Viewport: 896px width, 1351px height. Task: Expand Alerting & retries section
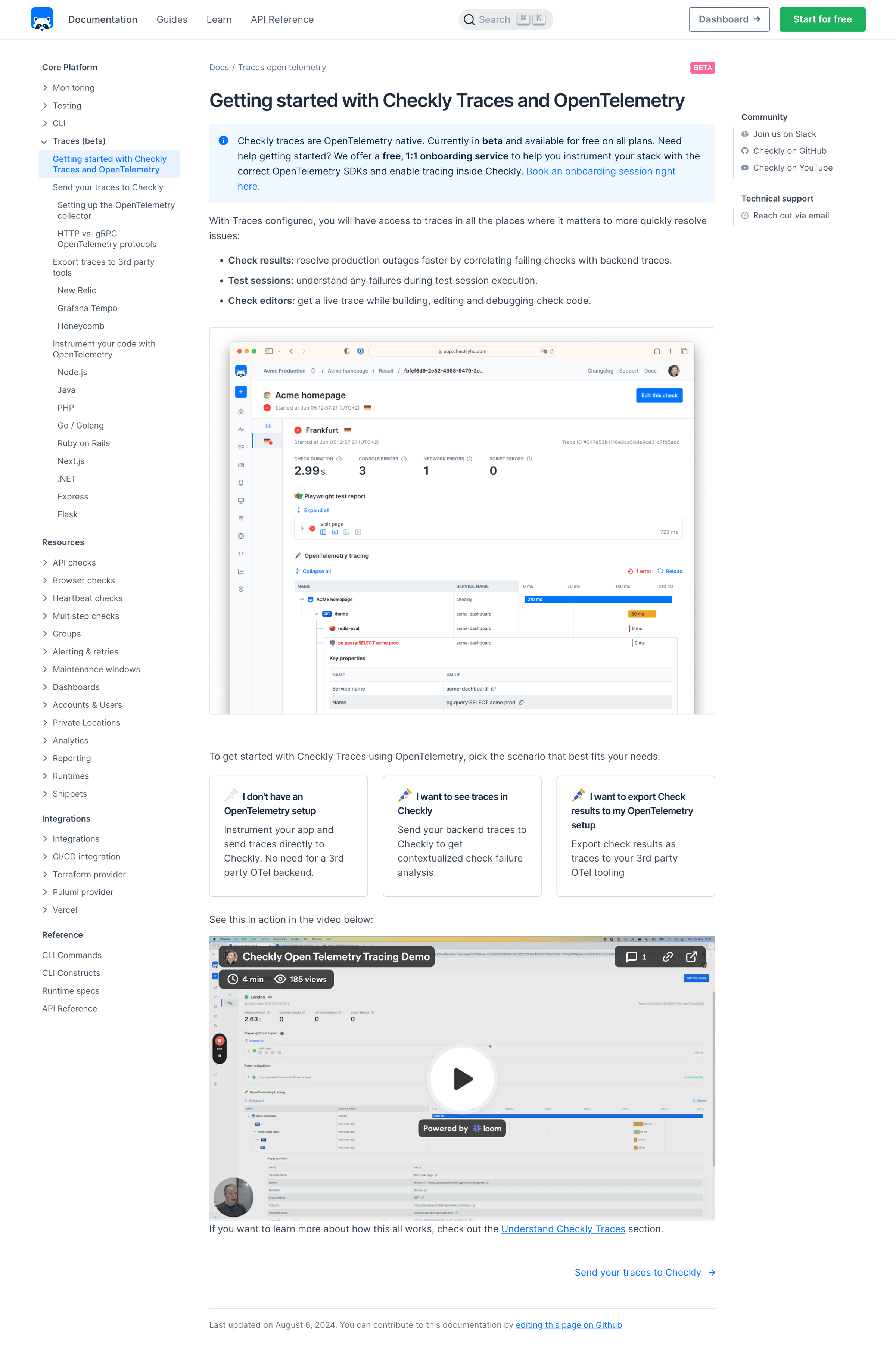point(45,652)
